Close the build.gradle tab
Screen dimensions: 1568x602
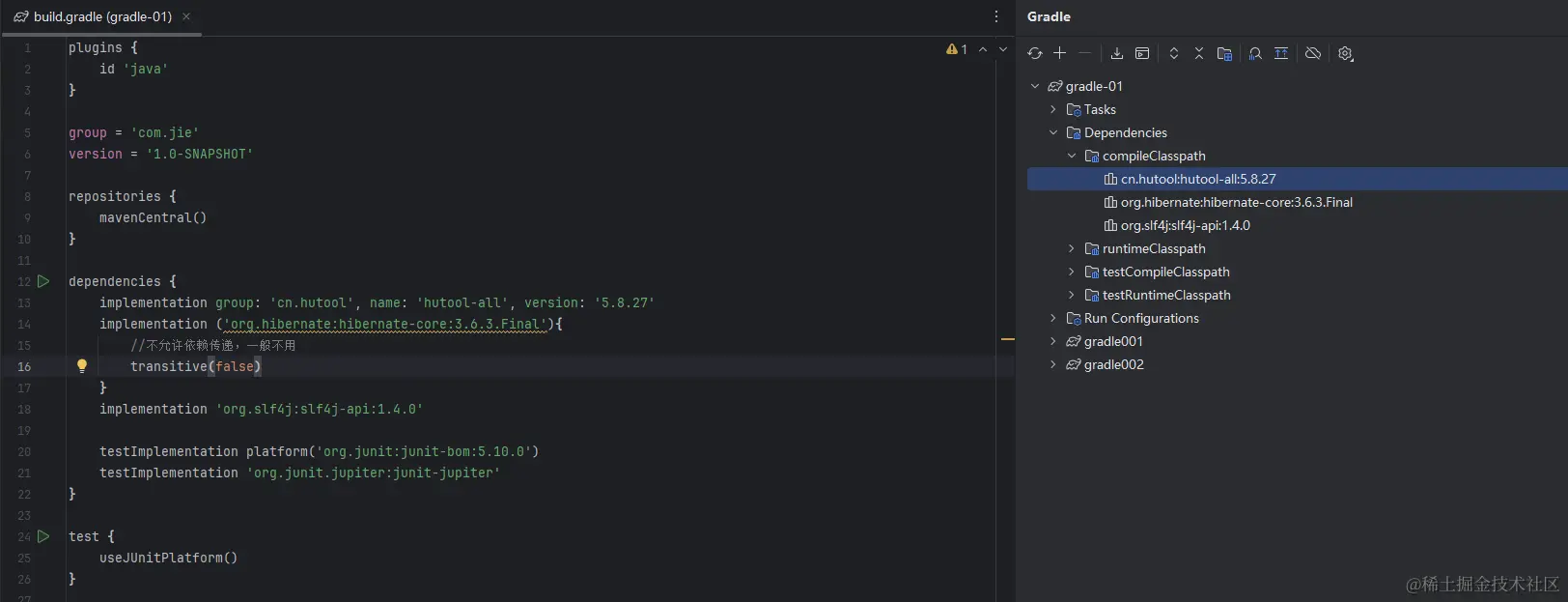pos(186,16)
